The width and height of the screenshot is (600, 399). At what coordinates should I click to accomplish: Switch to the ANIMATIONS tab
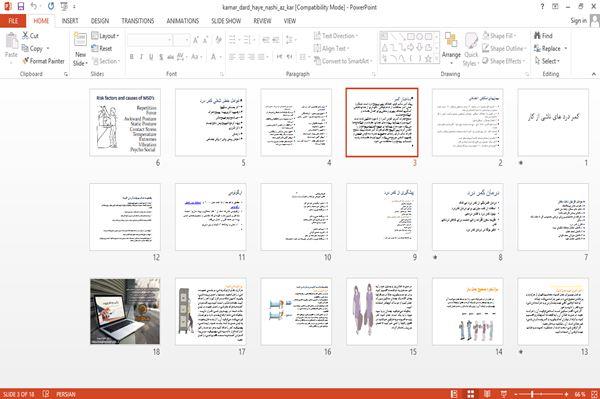click(x=183, y=21)
